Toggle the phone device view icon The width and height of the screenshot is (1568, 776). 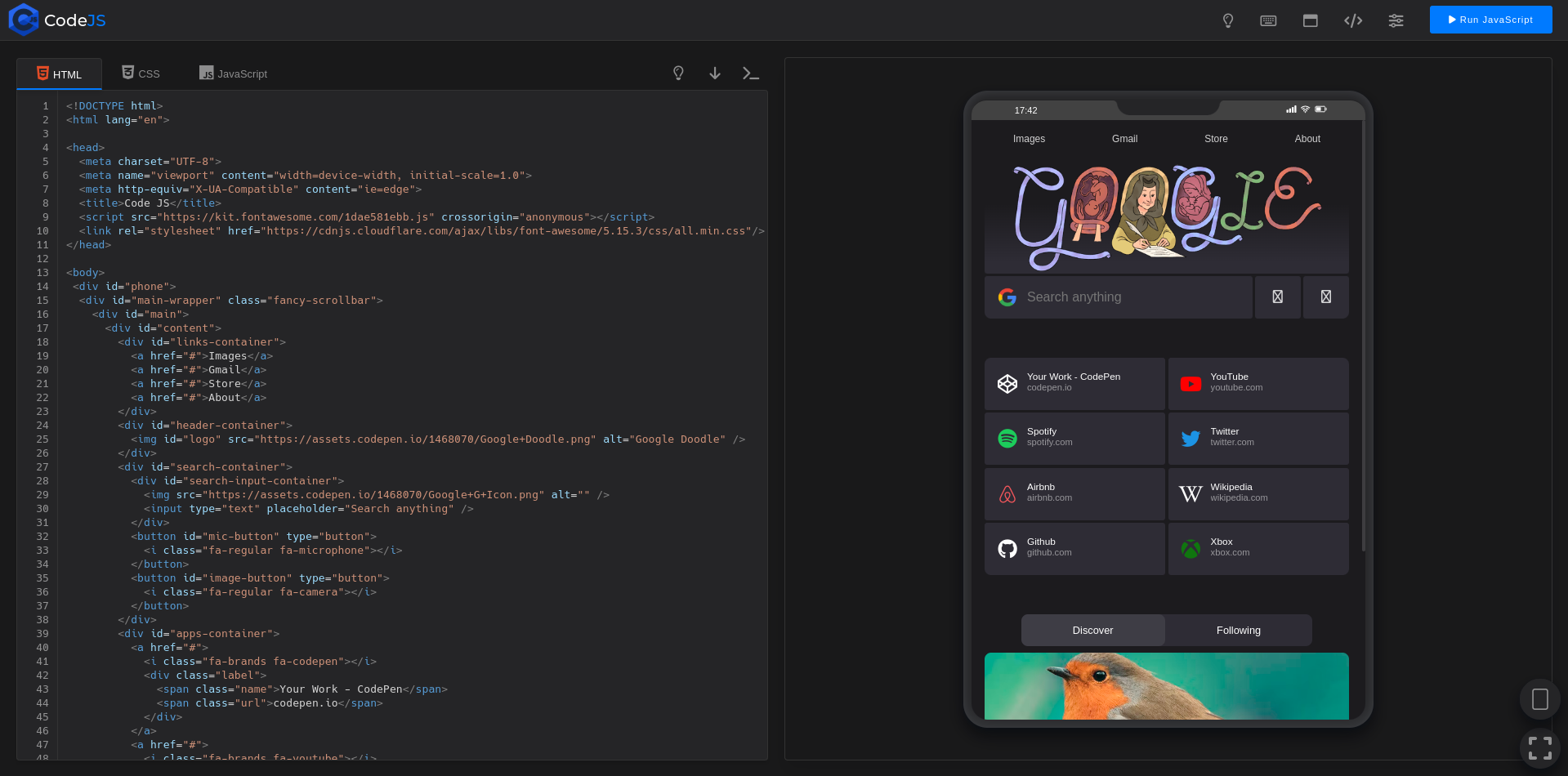tap(1540, 699)
